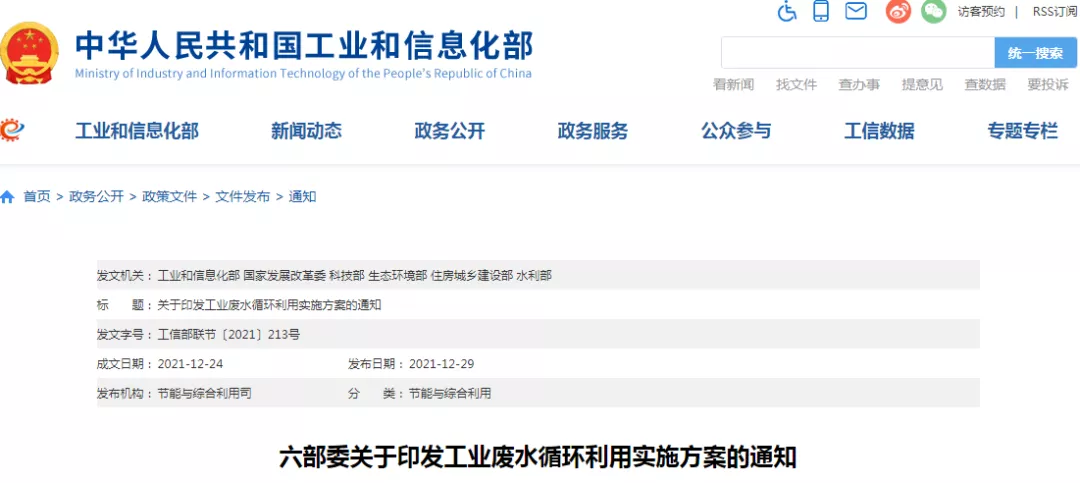Open the mobile phone version icon

click(x=820, y=11)
